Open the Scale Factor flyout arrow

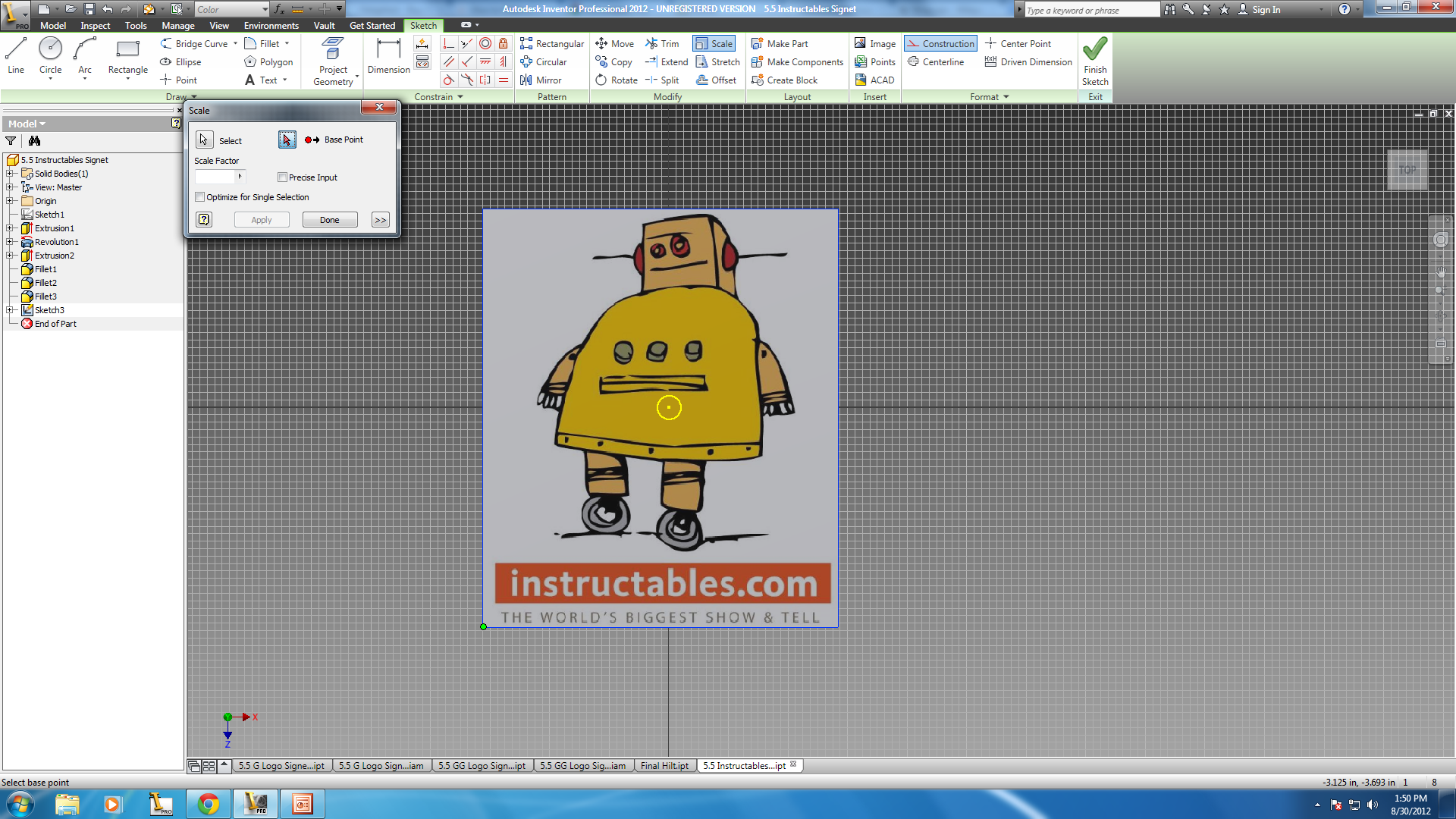240,177
